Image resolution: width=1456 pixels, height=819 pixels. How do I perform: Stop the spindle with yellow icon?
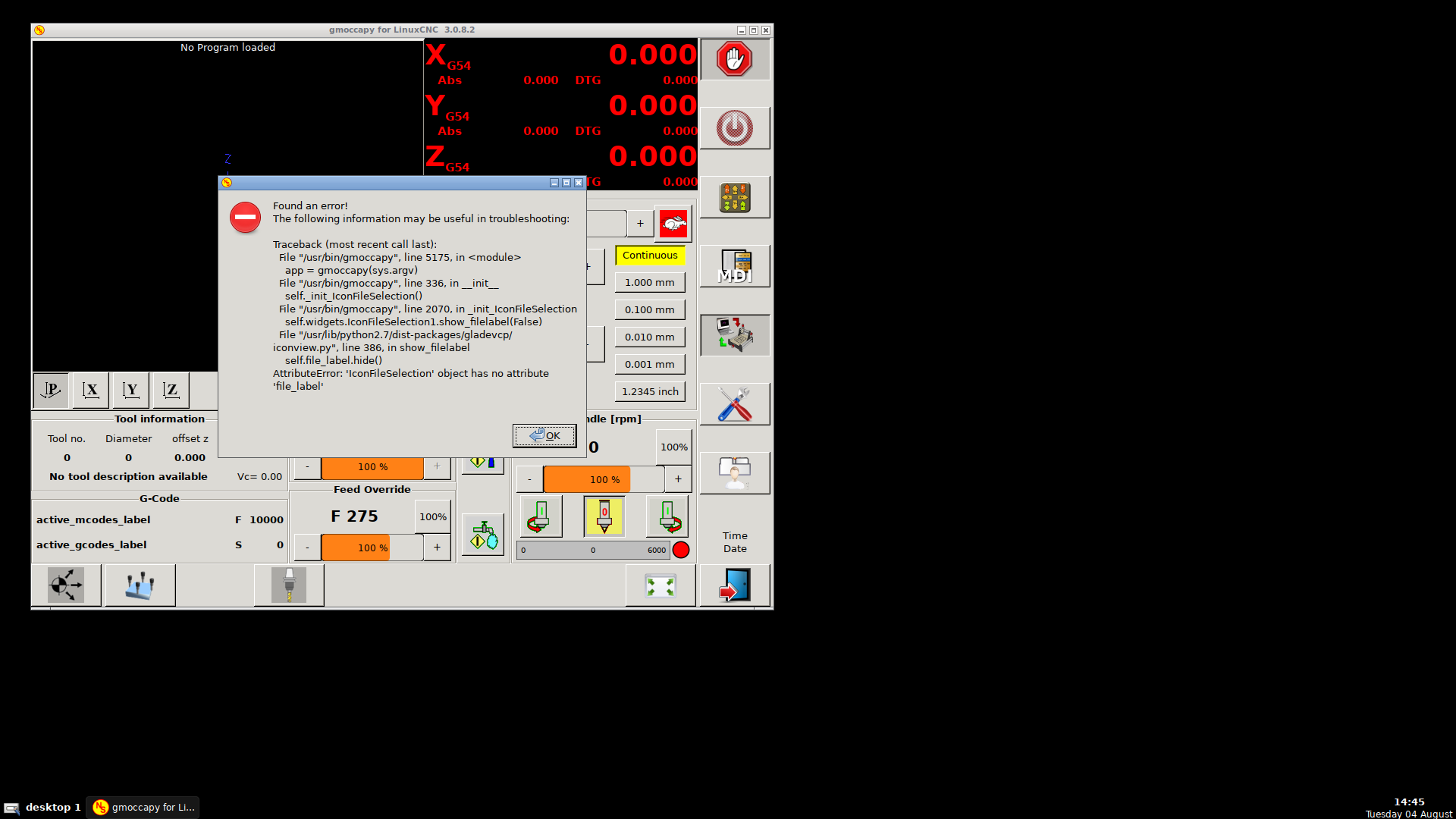tap(604, 516)
